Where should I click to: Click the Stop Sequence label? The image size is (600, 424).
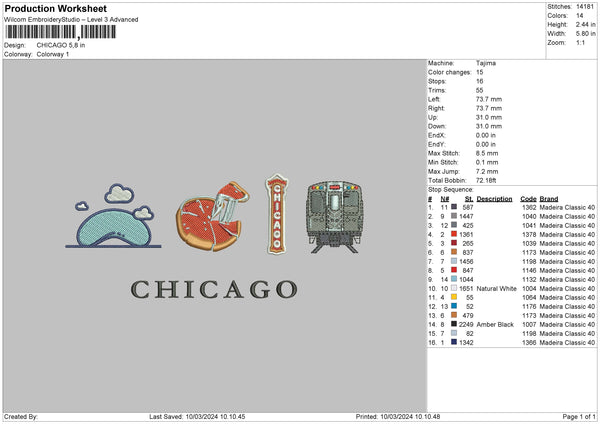[451, 190]
